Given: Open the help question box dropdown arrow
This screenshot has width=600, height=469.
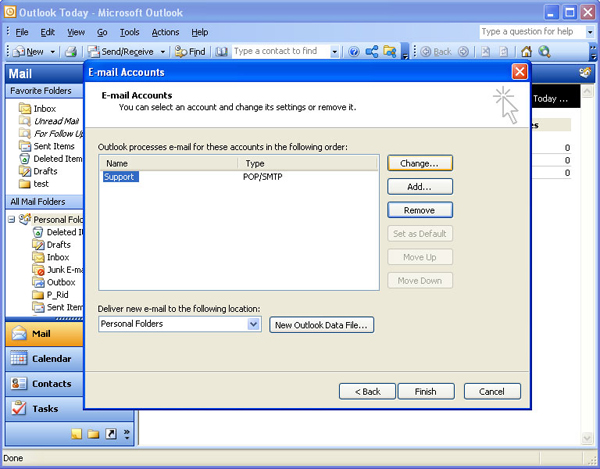Looking at the screenshot, I should coord(590,32).
